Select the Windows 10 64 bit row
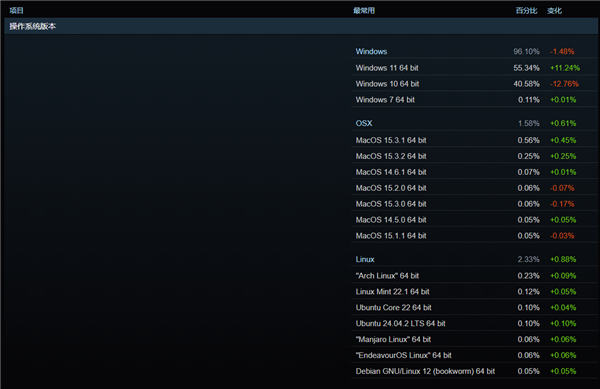 click(474, 84)
